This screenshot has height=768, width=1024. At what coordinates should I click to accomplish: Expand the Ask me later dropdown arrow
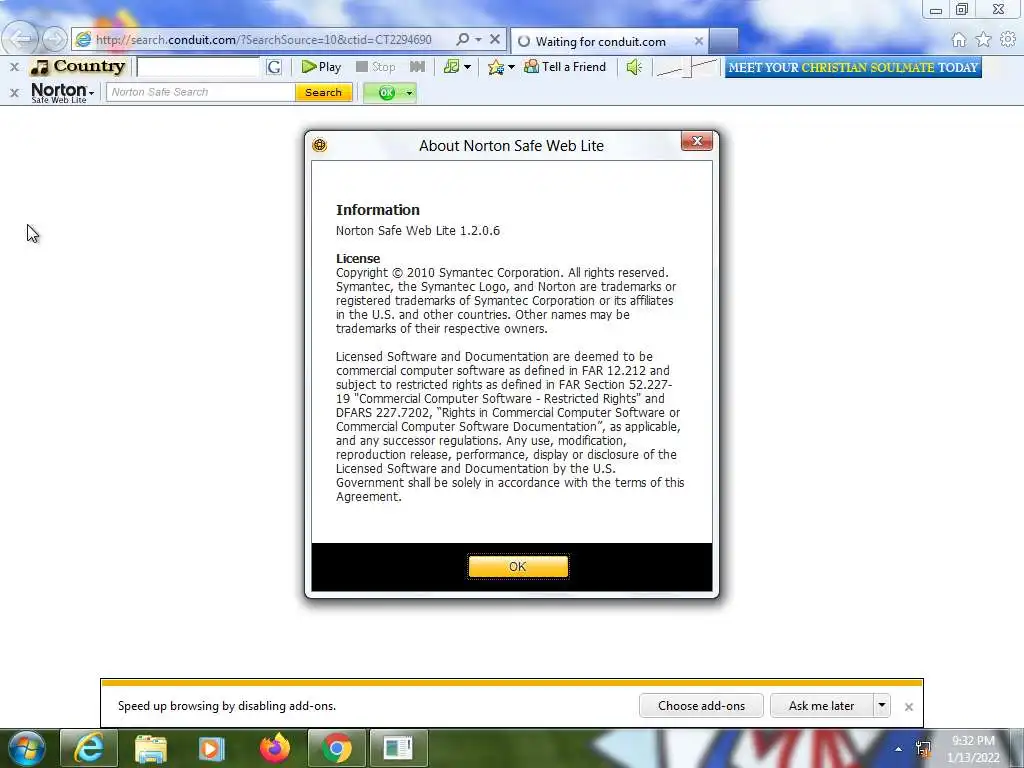882,705
